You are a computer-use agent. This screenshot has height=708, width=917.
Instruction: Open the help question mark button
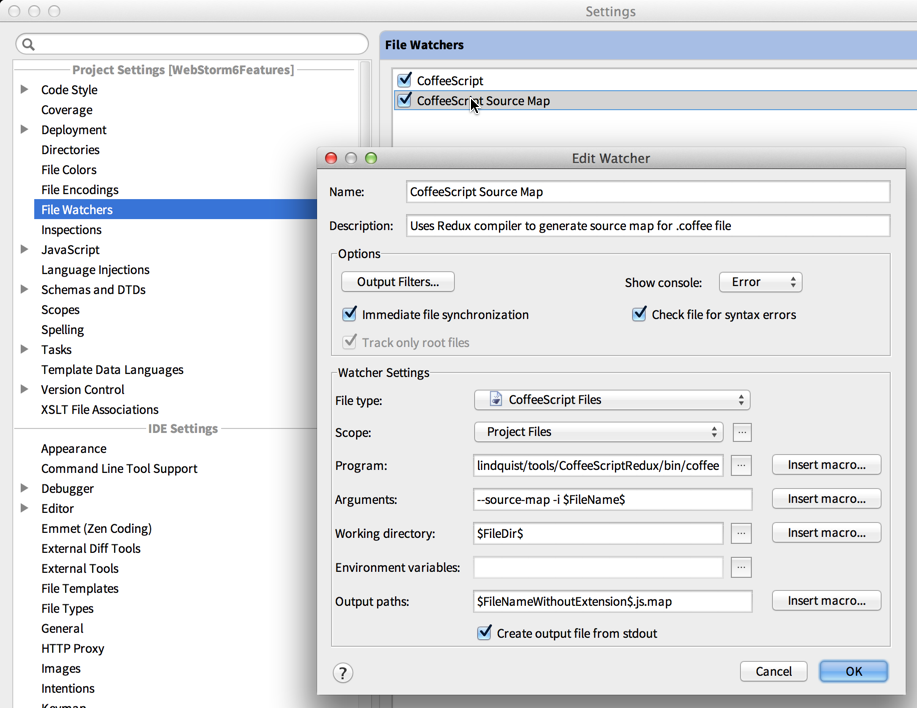click(x=343, y=673)
